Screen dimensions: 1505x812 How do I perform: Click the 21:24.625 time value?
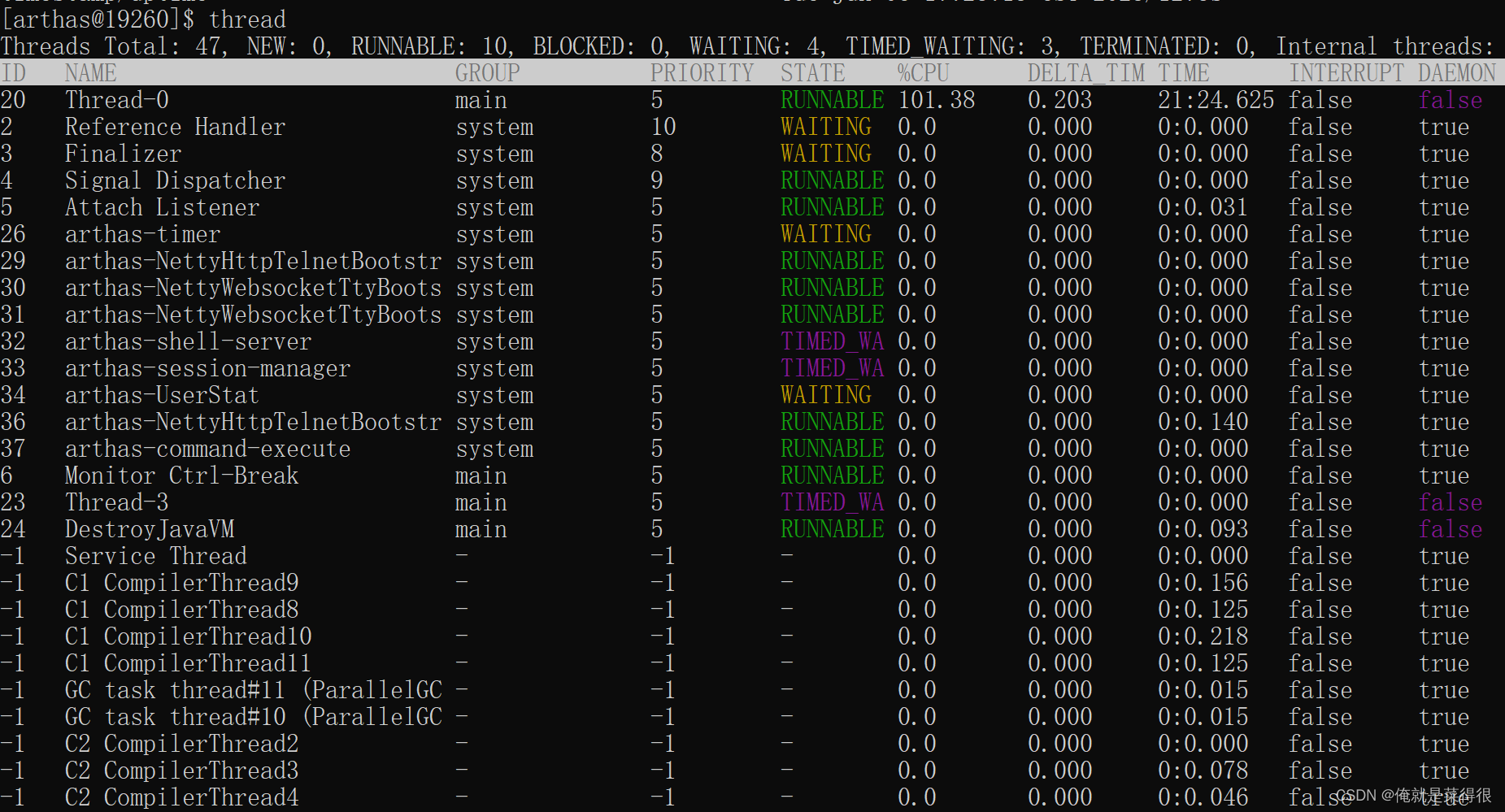[1216, 100]
